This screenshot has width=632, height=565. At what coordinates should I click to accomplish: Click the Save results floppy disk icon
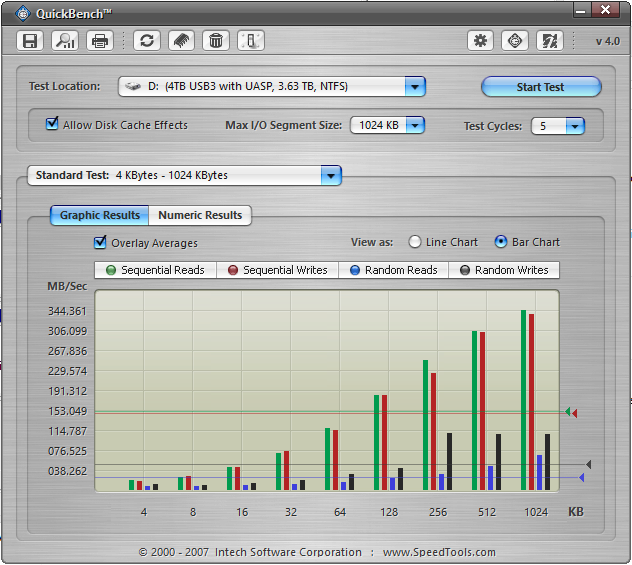30,41
